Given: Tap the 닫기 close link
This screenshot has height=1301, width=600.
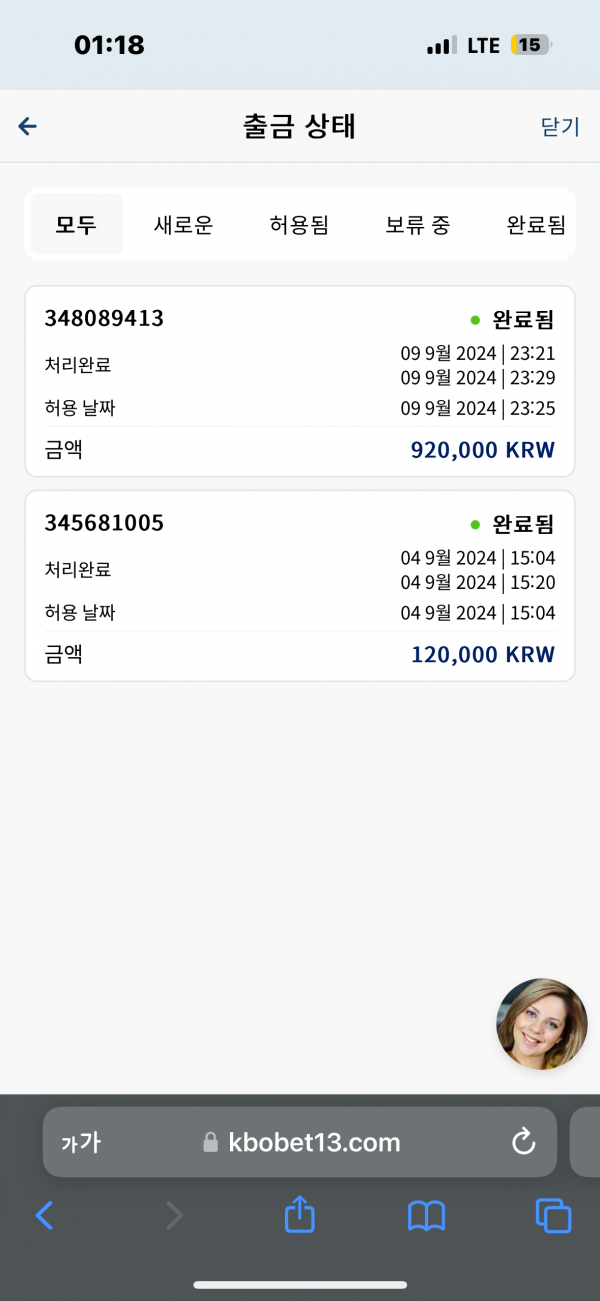Looking at the screenshot, I should click(560, 126).
